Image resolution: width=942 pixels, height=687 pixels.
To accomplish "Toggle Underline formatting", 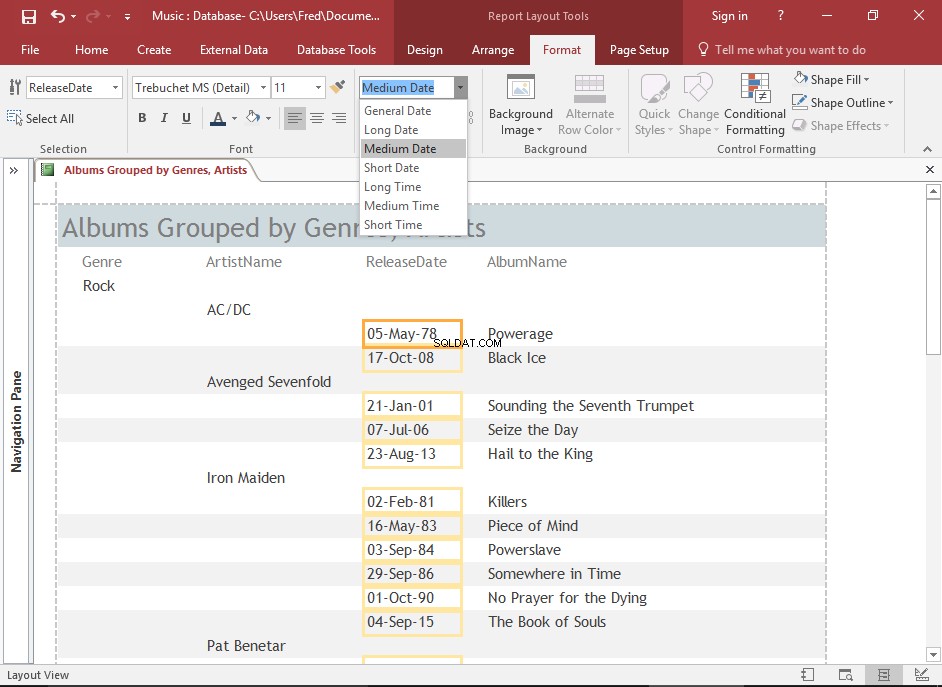I will 186,118.
